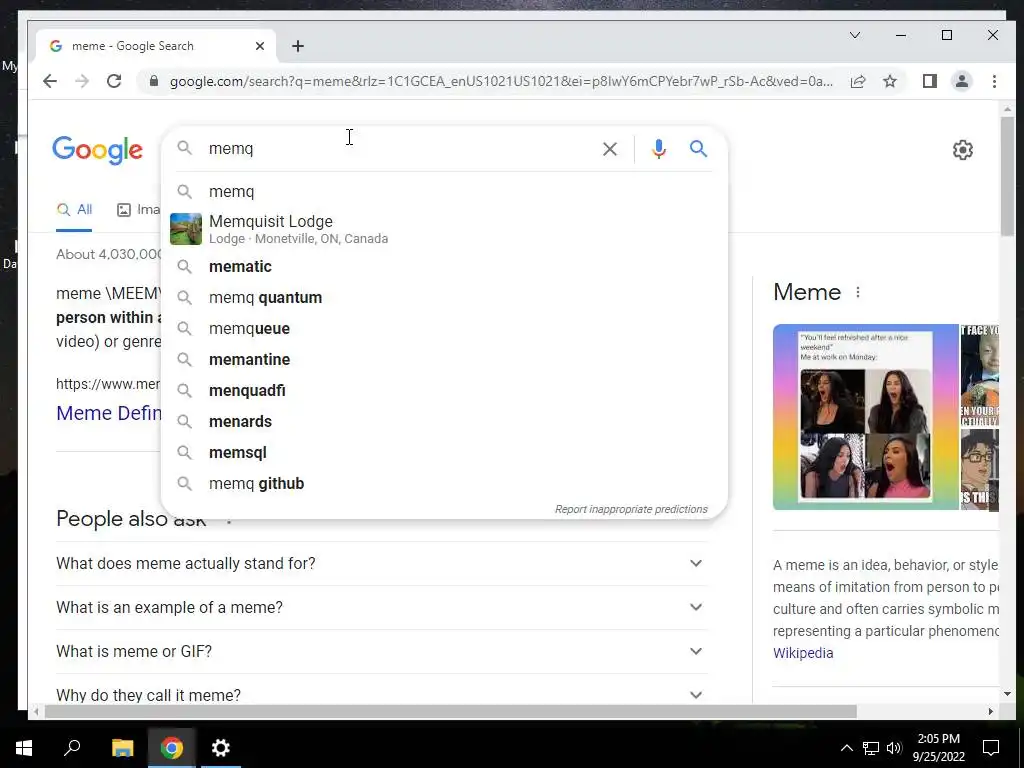
Task: Switch to Chrome on the taskbar
Action: coord(172,748)
